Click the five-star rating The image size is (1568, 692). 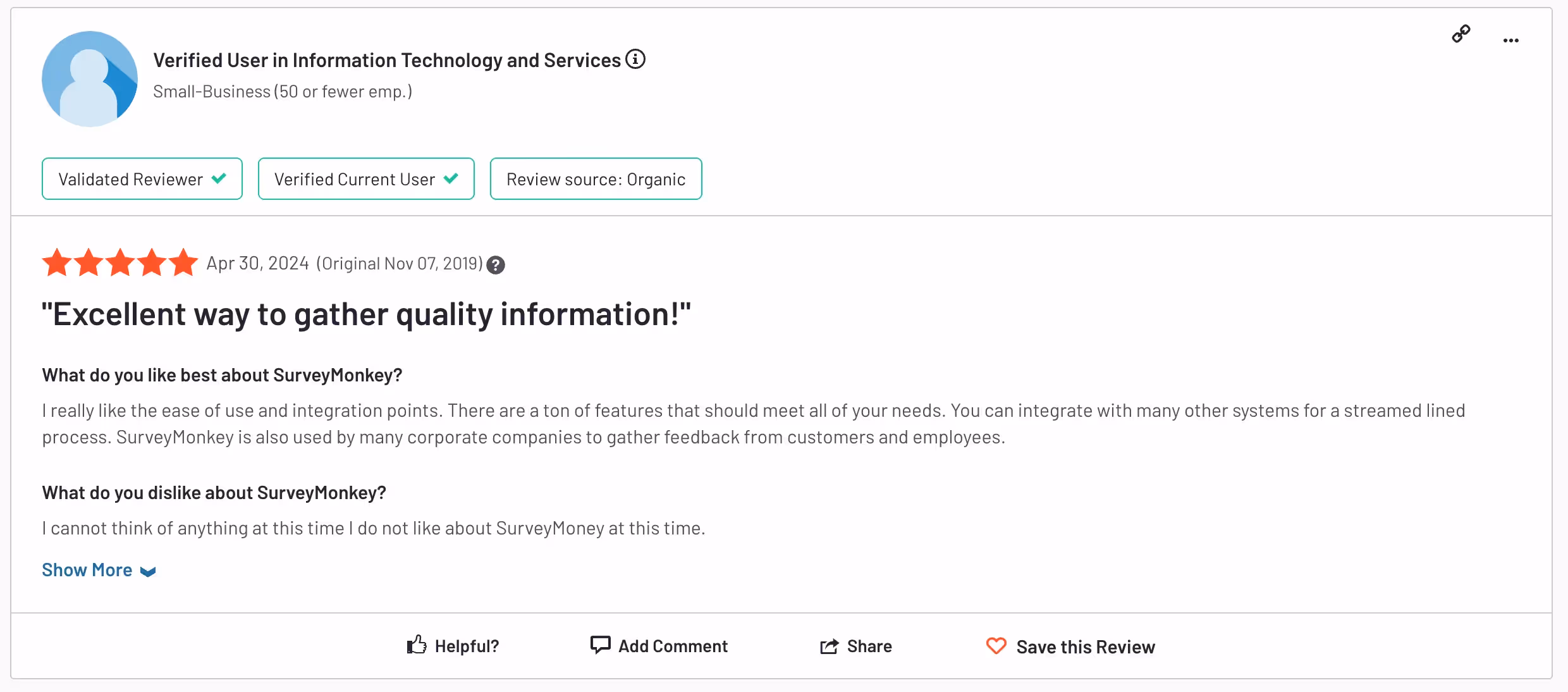pyautogui.click(x=120, y=263)
